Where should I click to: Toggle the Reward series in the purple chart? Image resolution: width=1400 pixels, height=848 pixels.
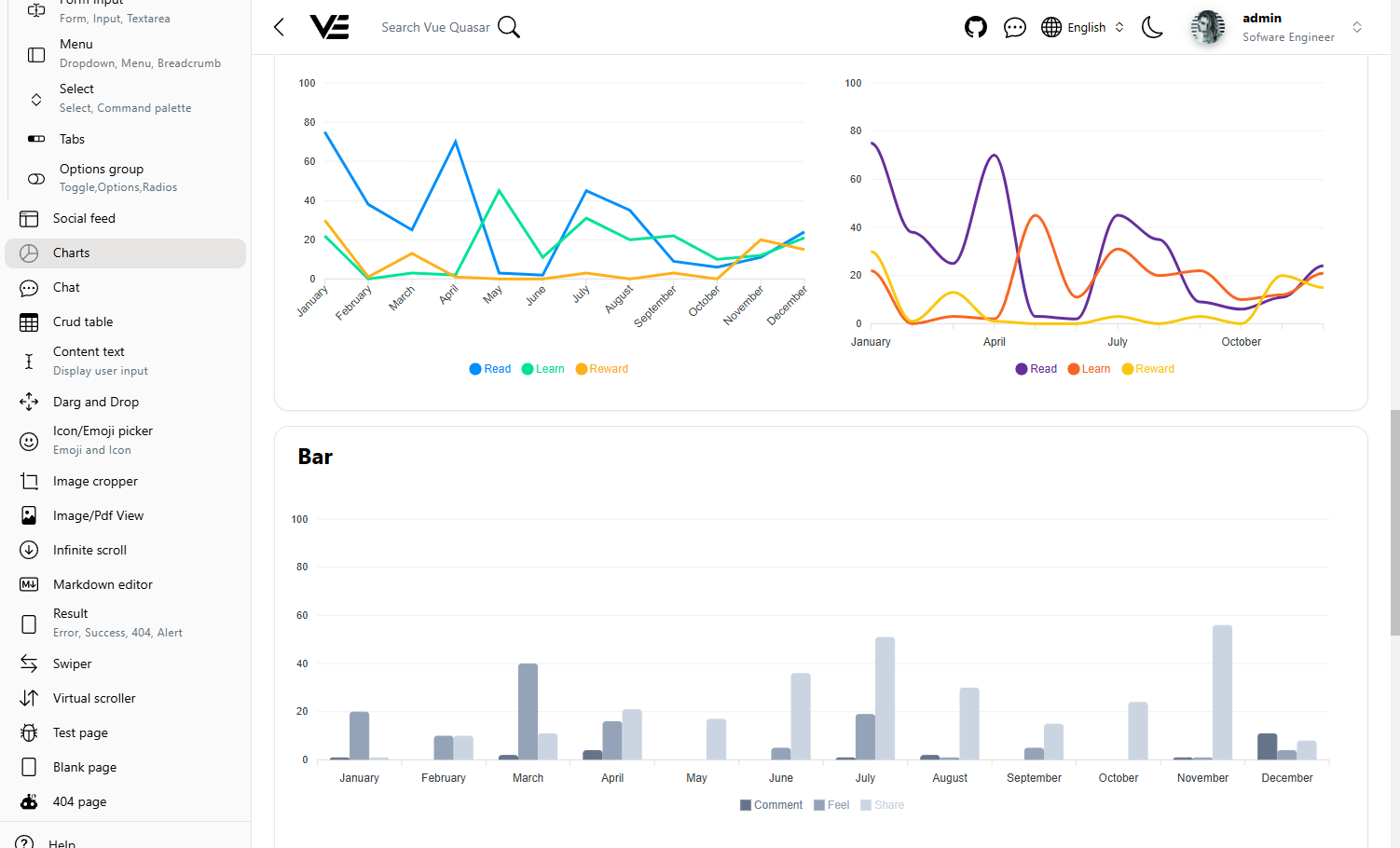[x=1147, y=368]
